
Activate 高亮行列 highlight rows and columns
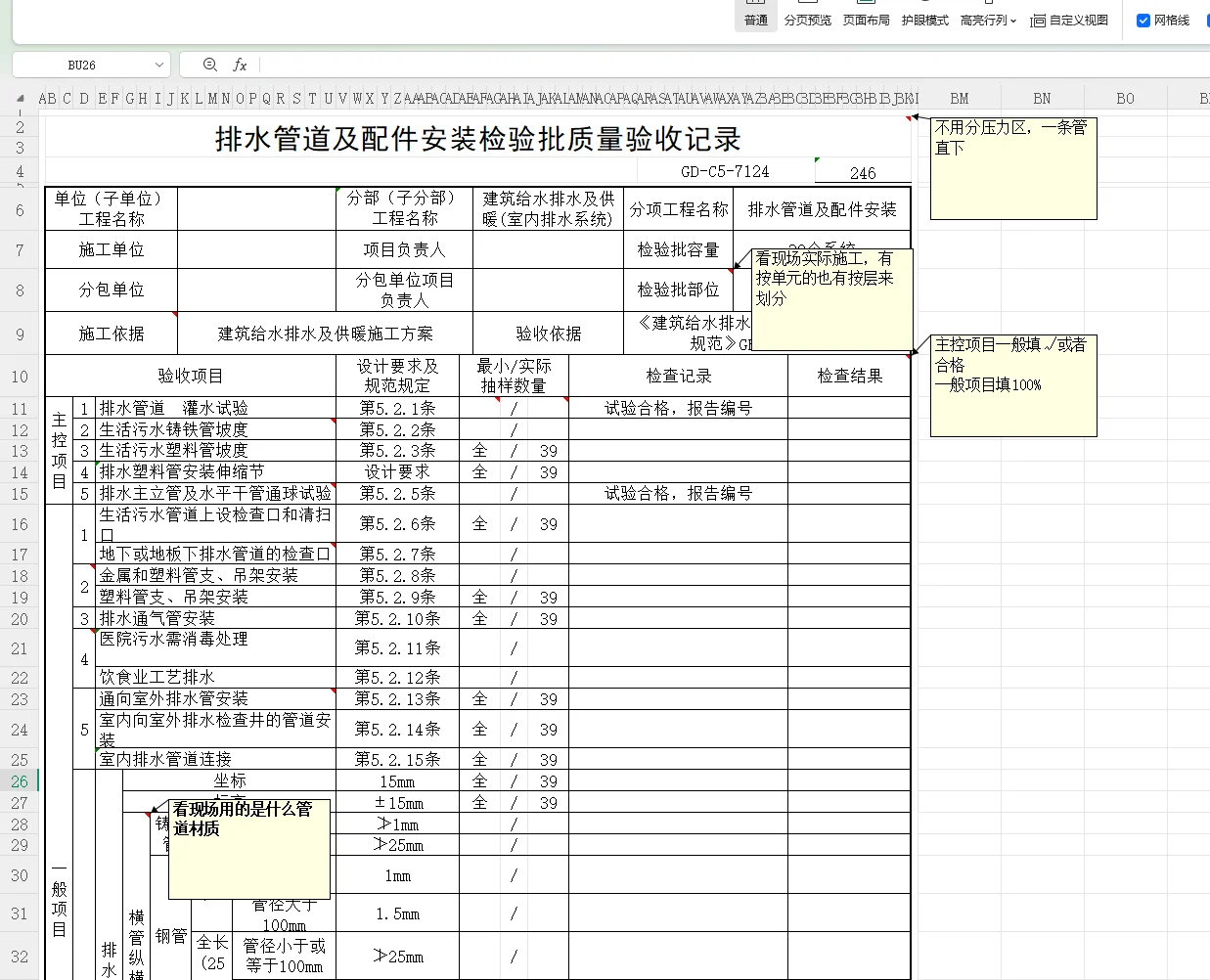click(981, 21)
